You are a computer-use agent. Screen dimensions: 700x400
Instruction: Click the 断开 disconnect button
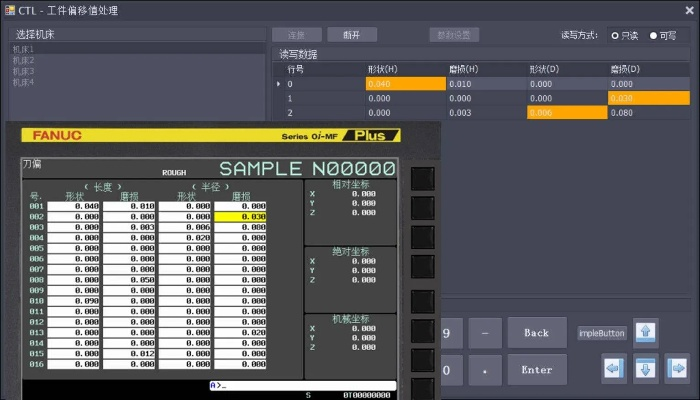tap(351, 35)
